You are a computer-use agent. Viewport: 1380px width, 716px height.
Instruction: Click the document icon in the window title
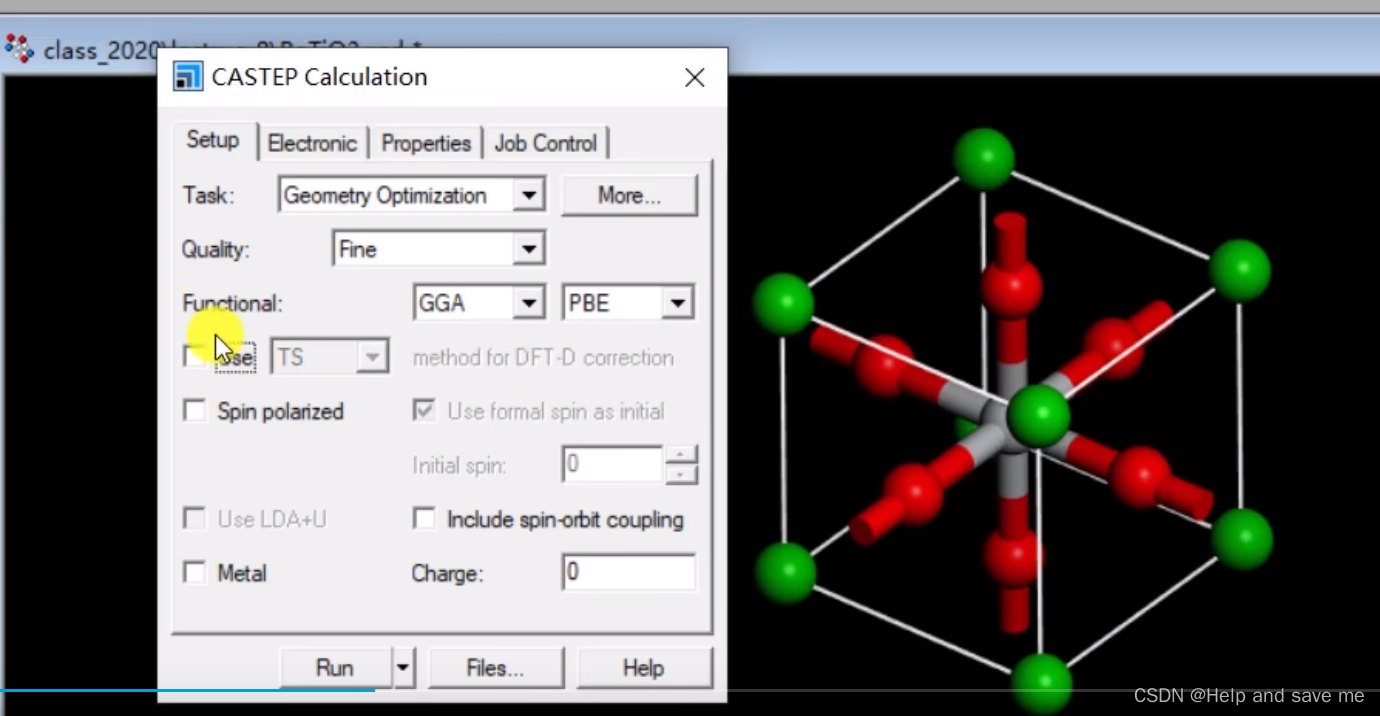pyautogui.click(x=19, y=49)
